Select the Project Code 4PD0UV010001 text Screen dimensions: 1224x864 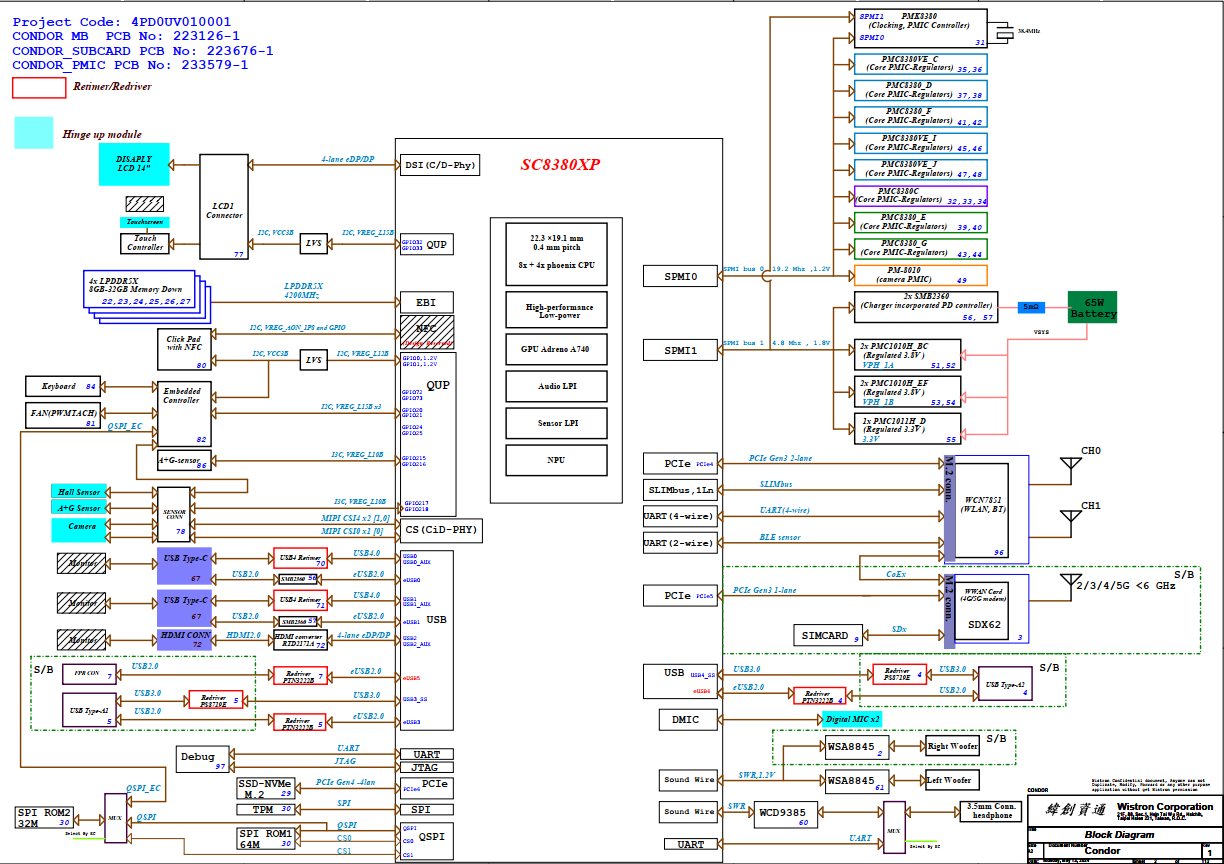pos(122,21)
